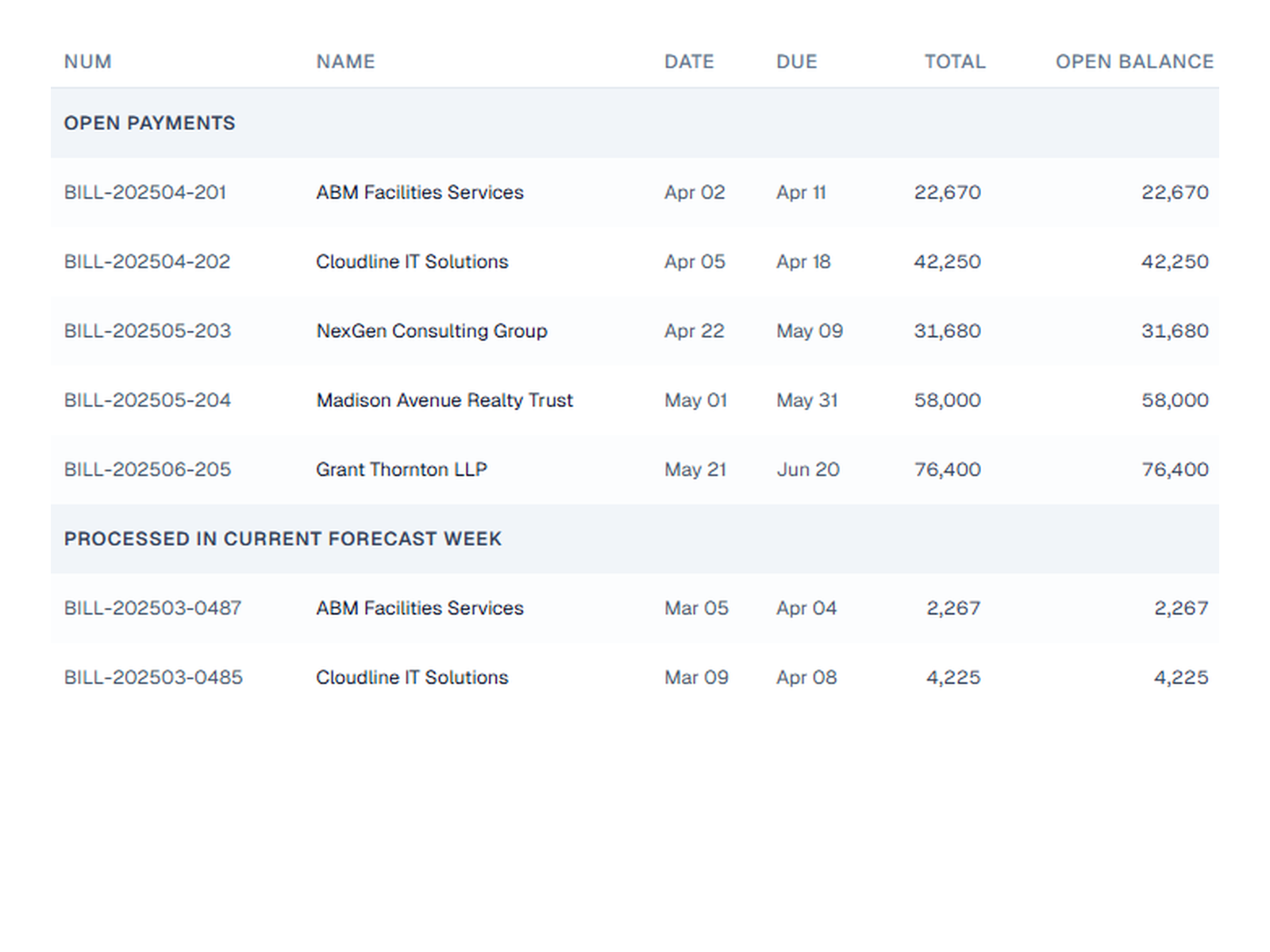Click the Apr 08 due date
Image resolution: width=1270 pixels, height=952 pixels.
pos(806,678)
